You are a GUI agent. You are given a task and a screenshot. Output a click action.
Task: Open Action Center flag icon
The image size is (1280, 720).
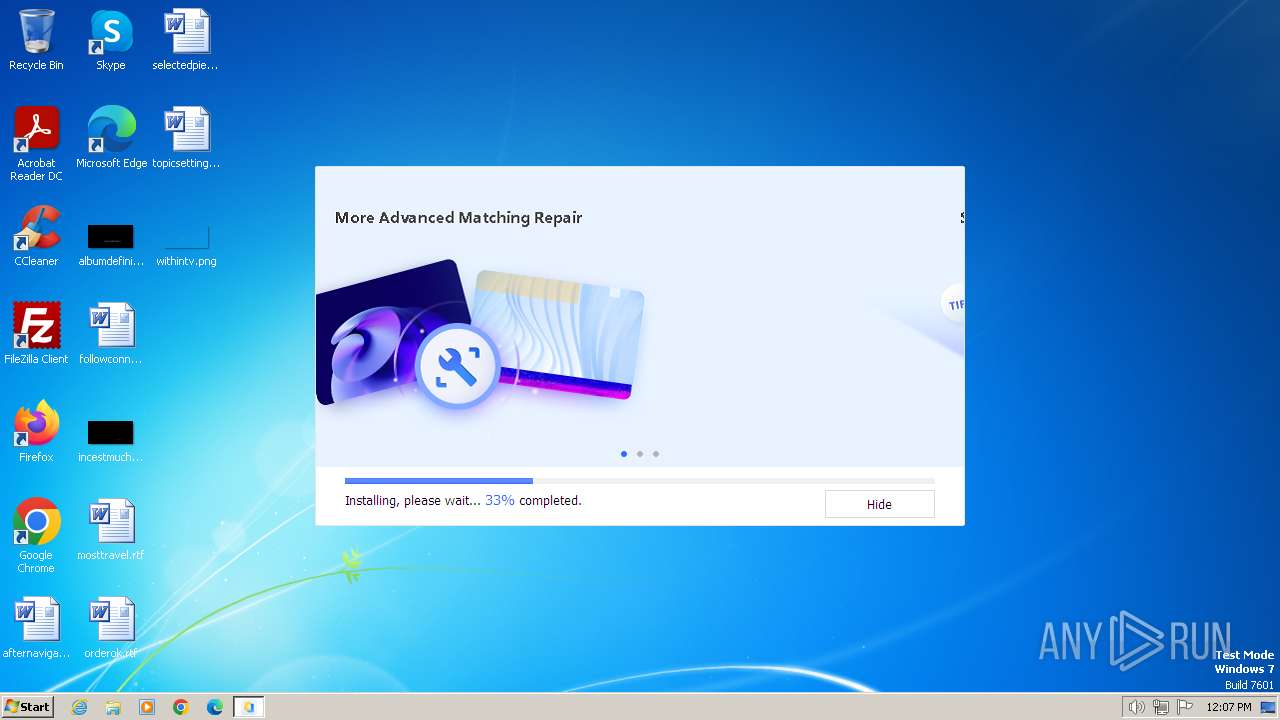click(1185, 707)
